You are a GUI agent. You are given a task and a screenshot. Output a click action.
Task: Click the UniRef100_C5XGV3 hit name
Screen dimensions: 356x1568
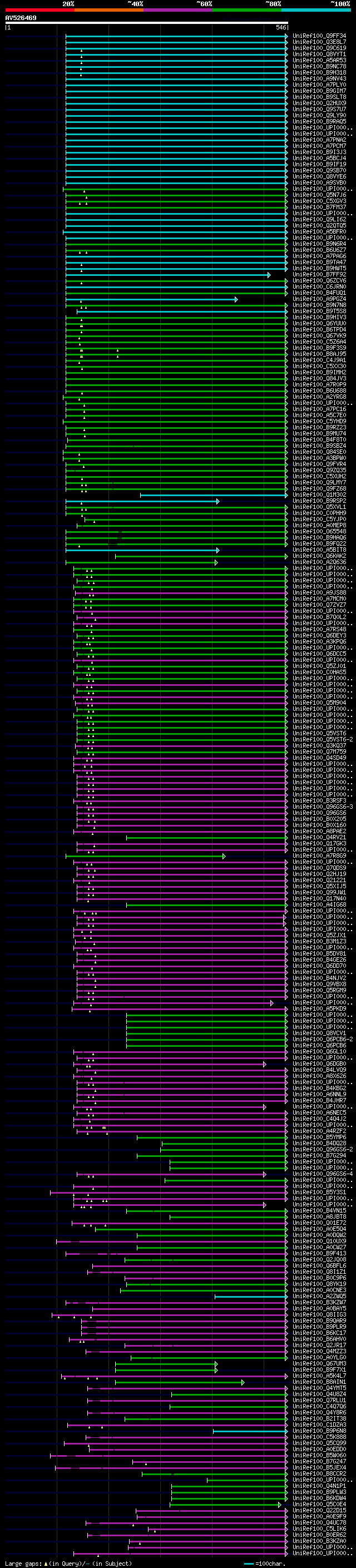pyautogui.click(x=319, y=201)
